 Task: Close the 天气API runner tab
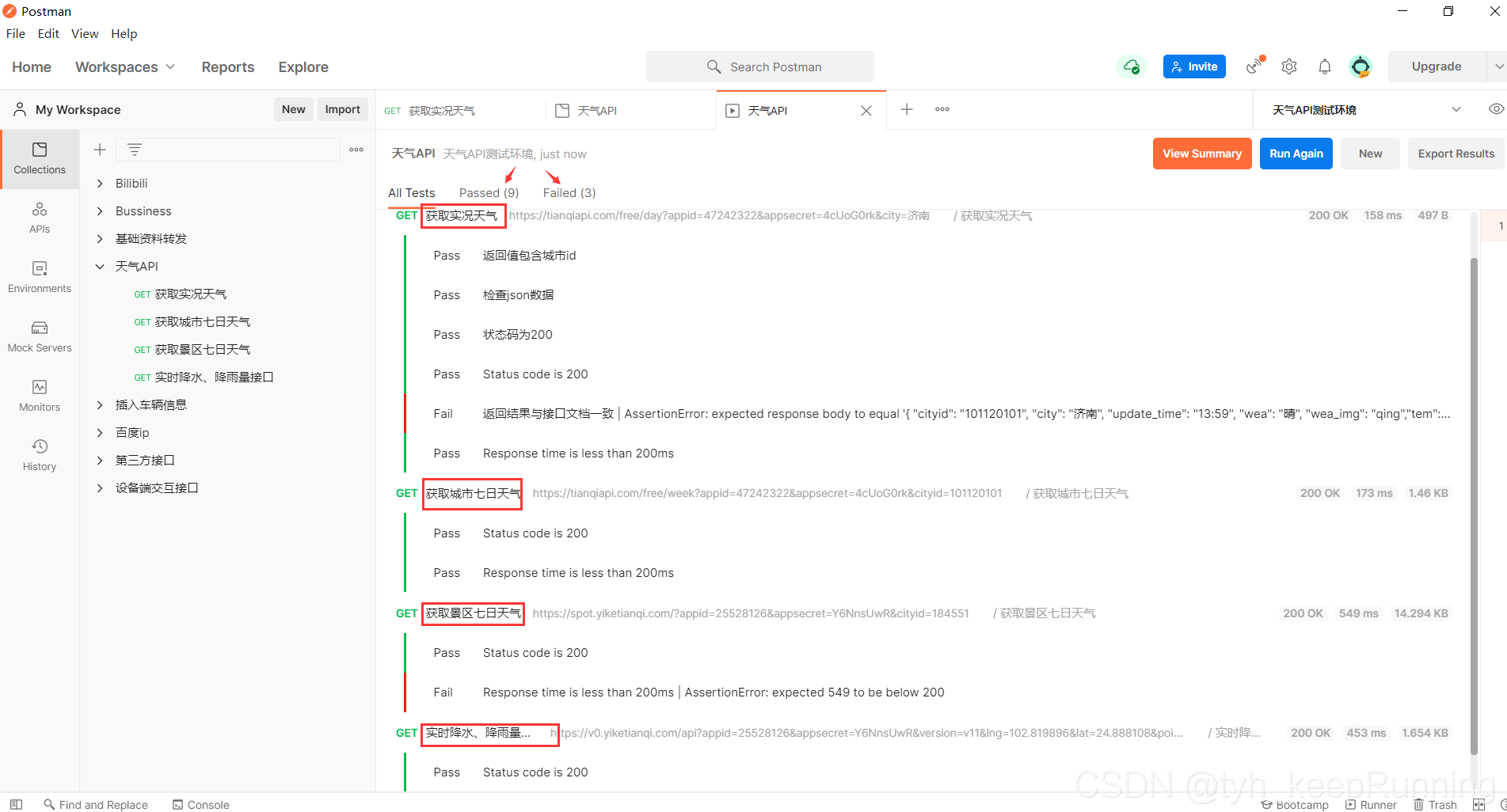pyautogui.click(x=866, y=111)
